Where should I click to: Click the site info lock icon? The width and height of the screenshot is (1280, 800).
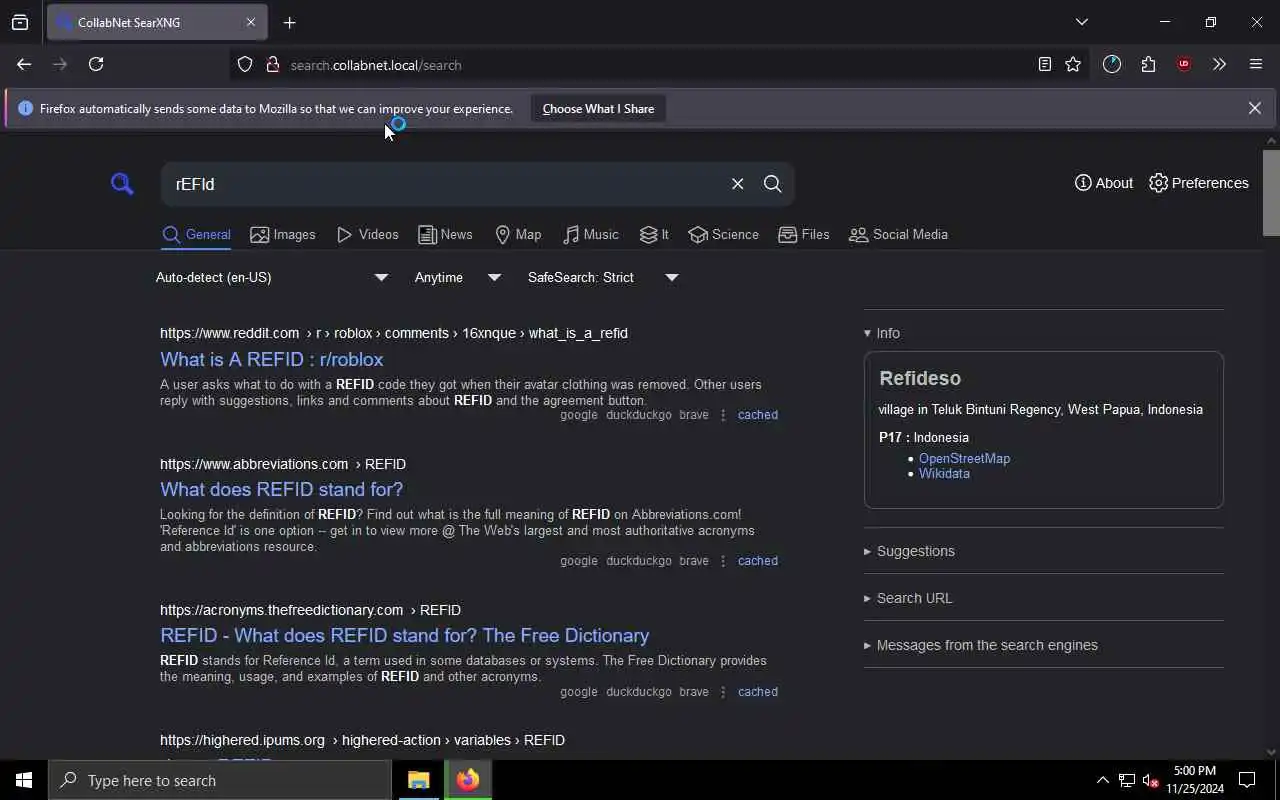tap(272, 65)
